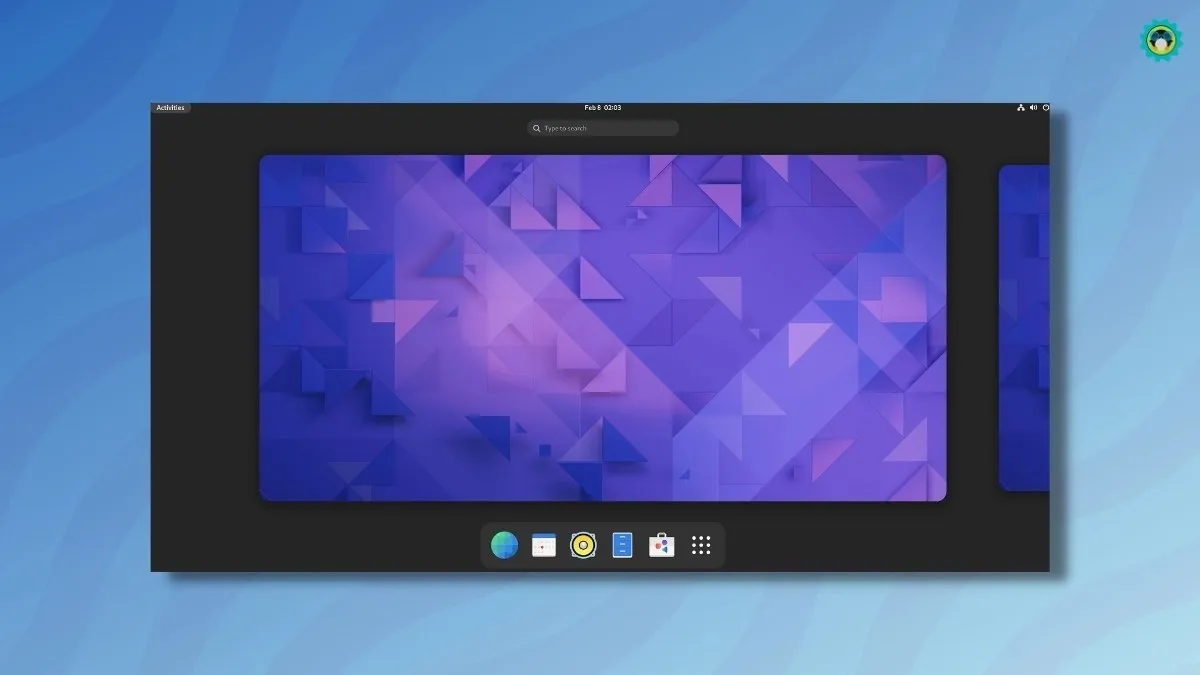Open the Files manager from dash
The width and height of the screenshot is (1200, 675).
point(622,545)
